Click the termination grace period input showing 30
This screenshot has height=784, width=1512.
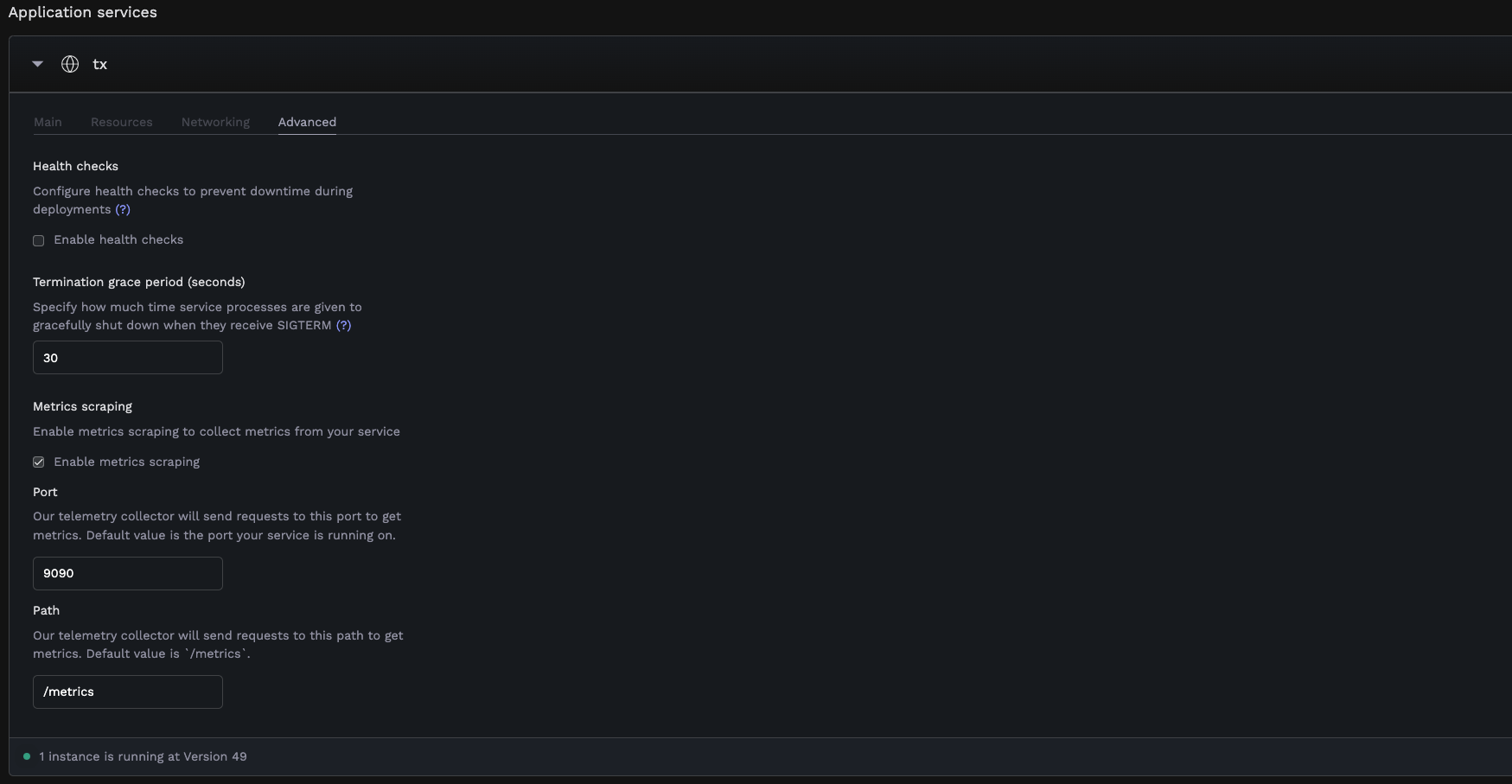[127, 357]
